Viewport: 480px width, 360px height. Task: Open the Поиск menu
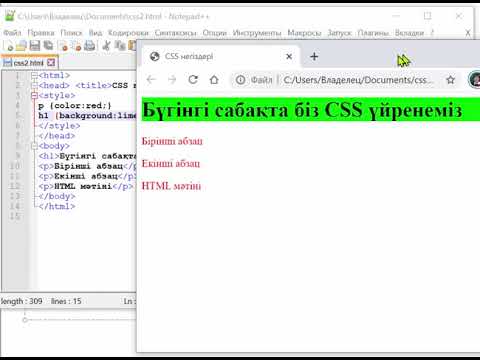[x=71, y=33]
